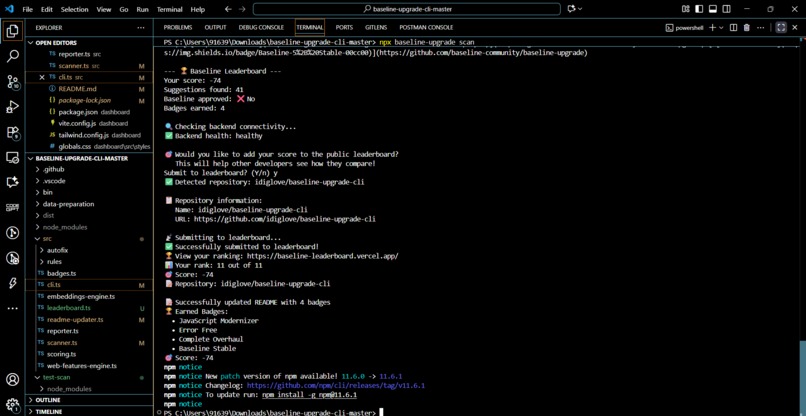Toggle maximized panel size
Viewport: 806px width, 416px height.
tap(781, 27)
